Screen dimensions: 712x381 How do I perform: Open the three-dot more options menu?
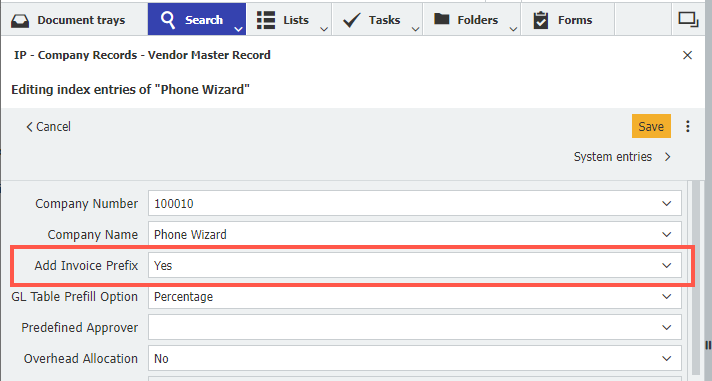click(x=687, y=126)
